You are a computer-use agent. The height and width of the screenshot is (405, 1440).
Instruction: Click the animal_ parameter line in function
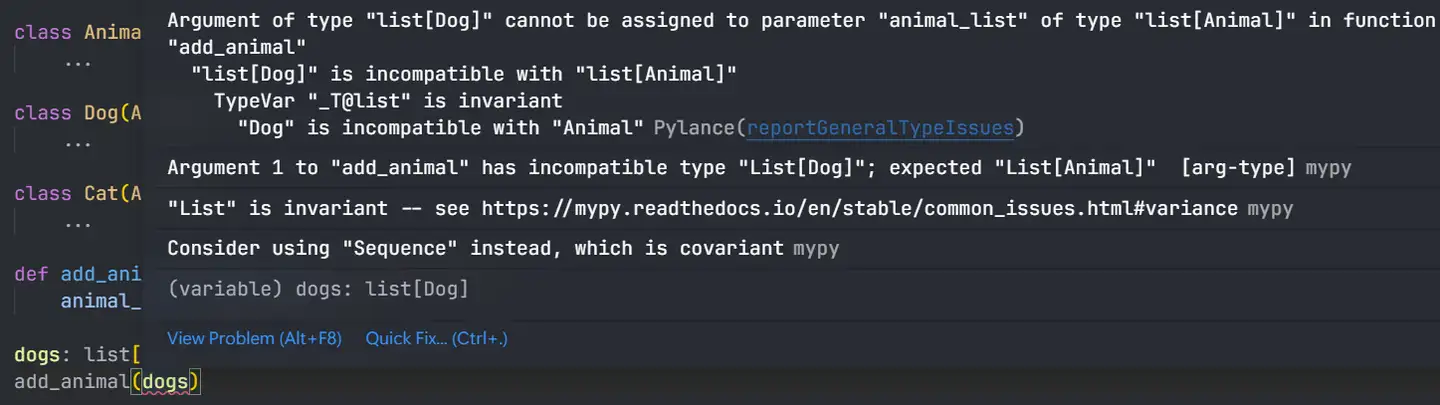pyautogui.click(x=100, y=300)
